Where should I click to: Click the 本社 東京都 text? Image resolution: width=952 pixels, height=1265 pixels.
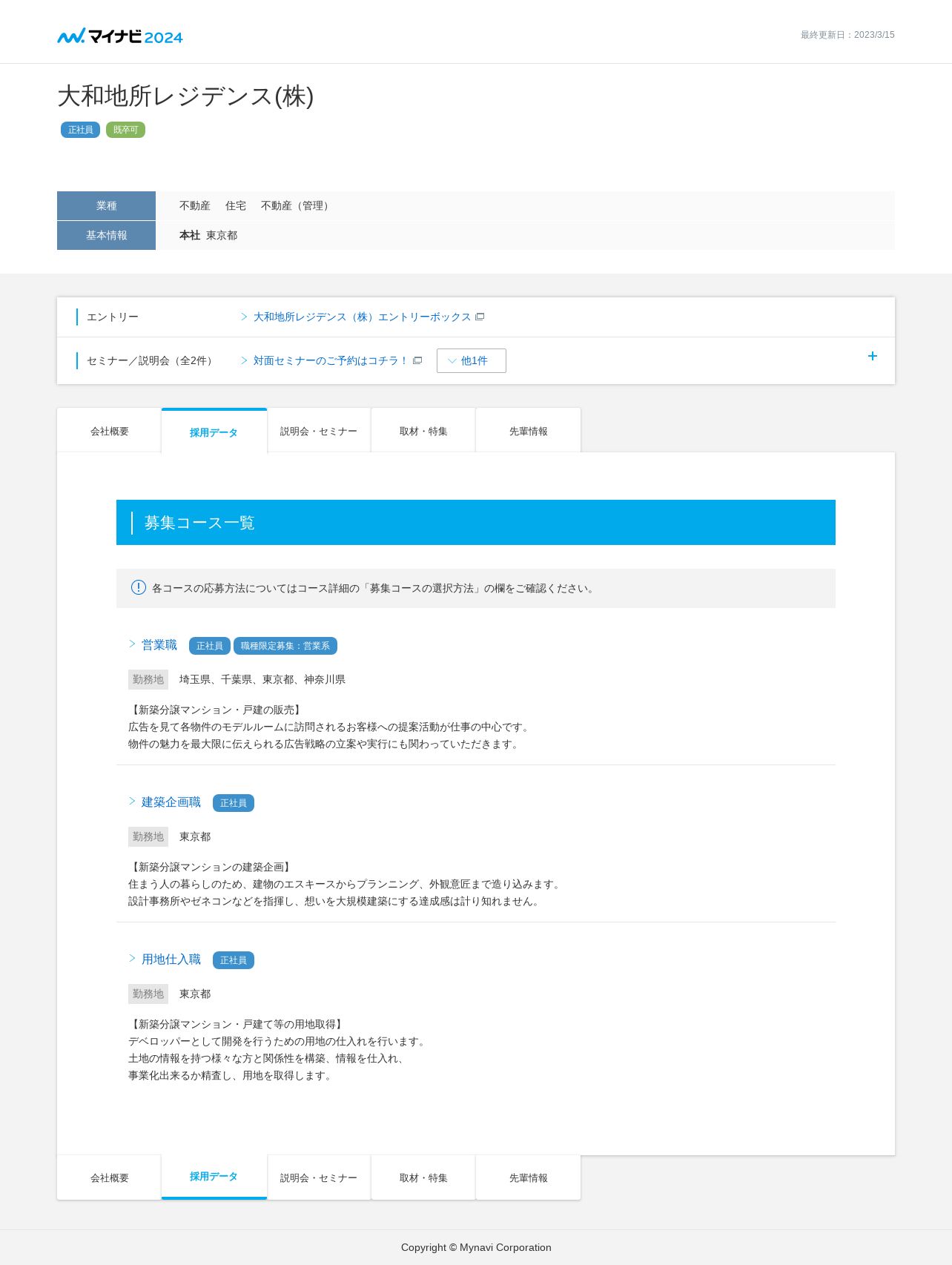pos(208,235)
